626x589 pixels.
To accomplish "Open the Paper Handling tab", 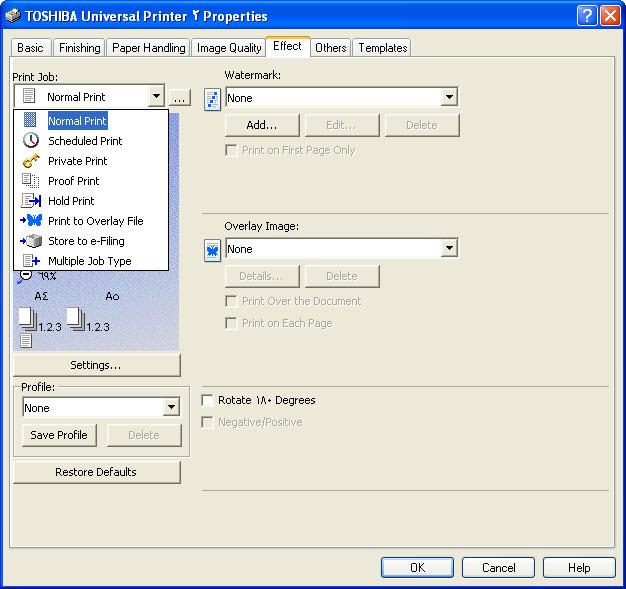I will (x=148, y=48).
